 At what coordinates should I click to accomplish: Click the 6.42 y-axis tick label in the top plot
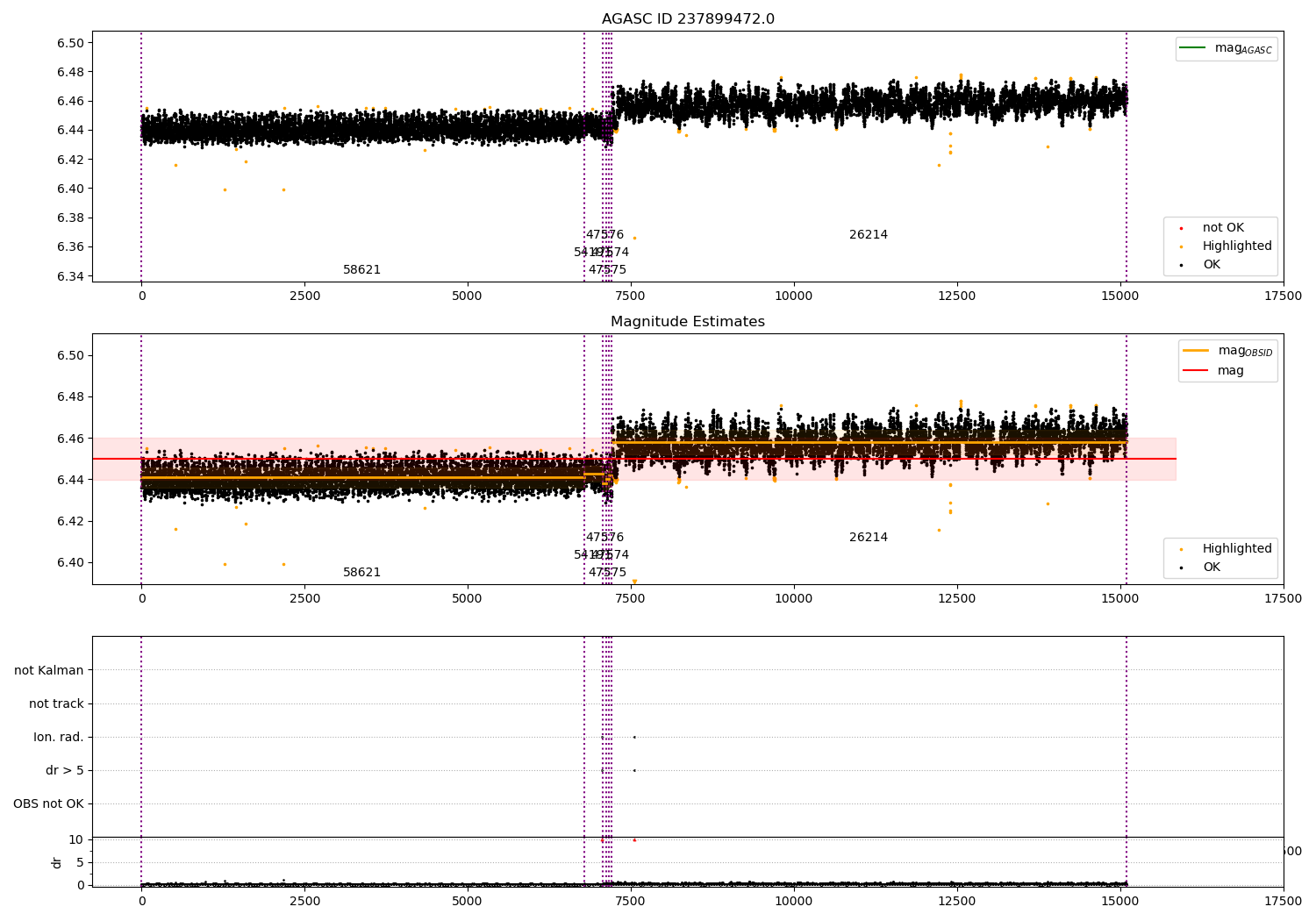point(70,160)
